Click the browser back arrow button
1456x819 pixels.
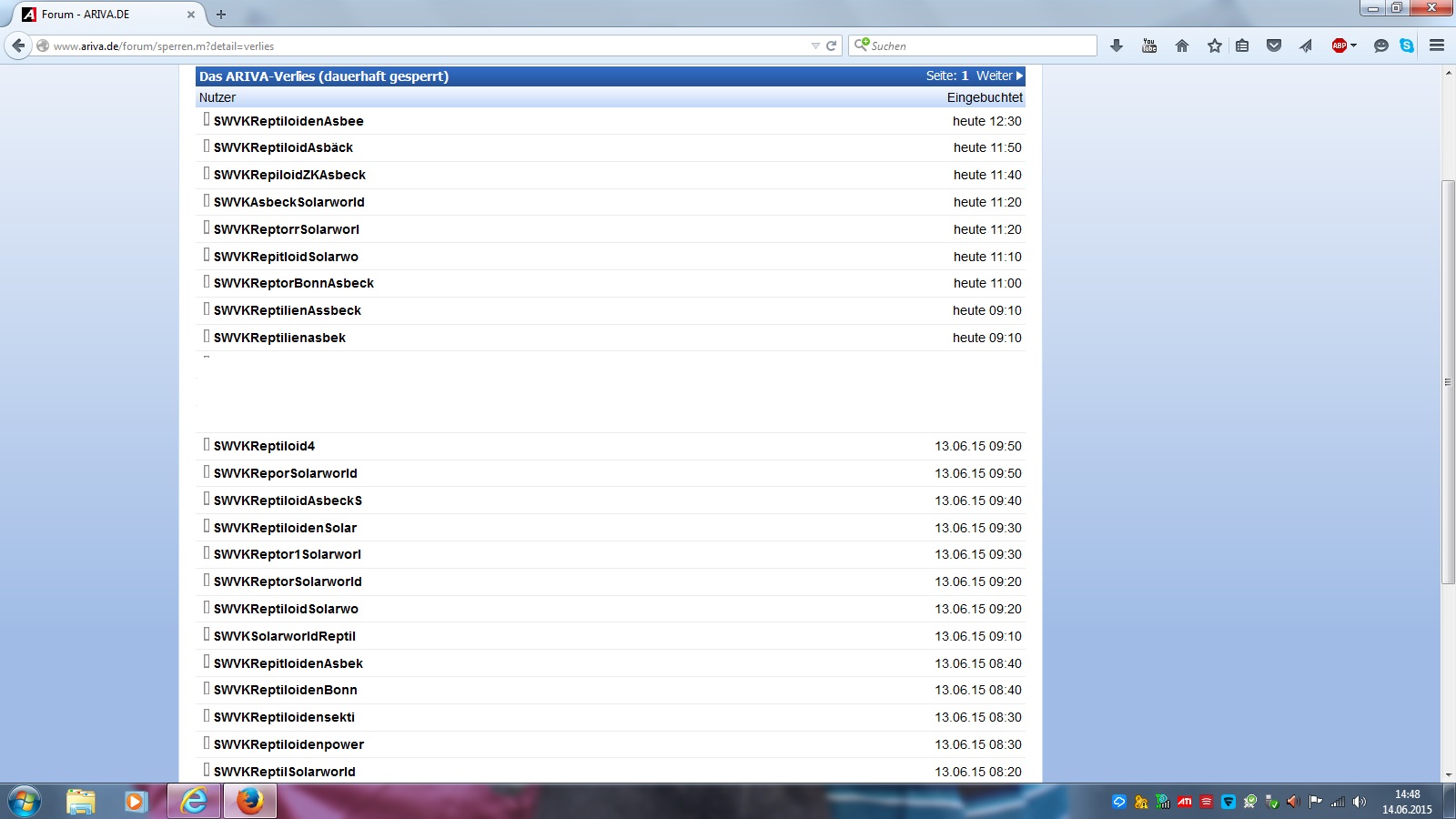[x=18, y=45]
